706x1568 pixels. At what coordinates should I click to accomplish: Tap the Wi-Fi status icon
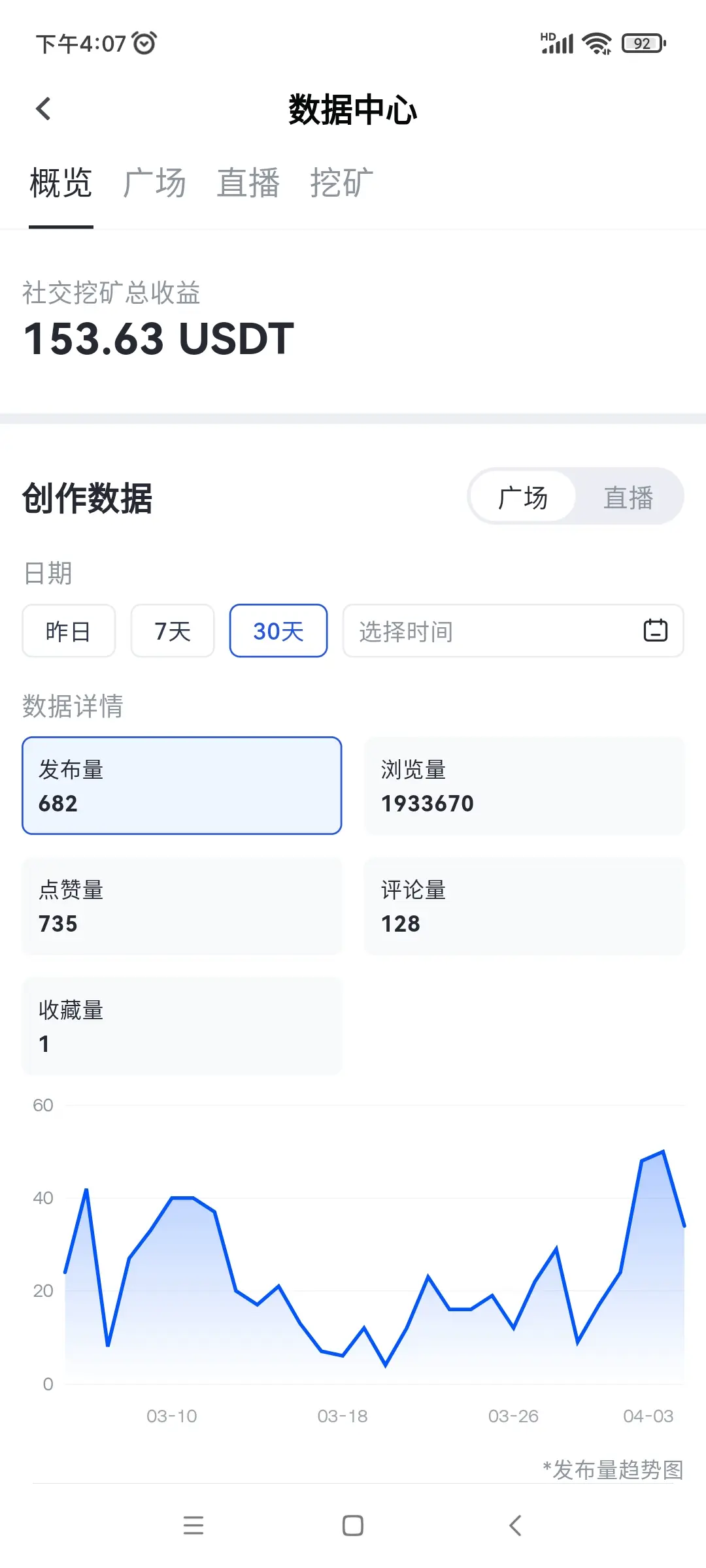[596, 44]
